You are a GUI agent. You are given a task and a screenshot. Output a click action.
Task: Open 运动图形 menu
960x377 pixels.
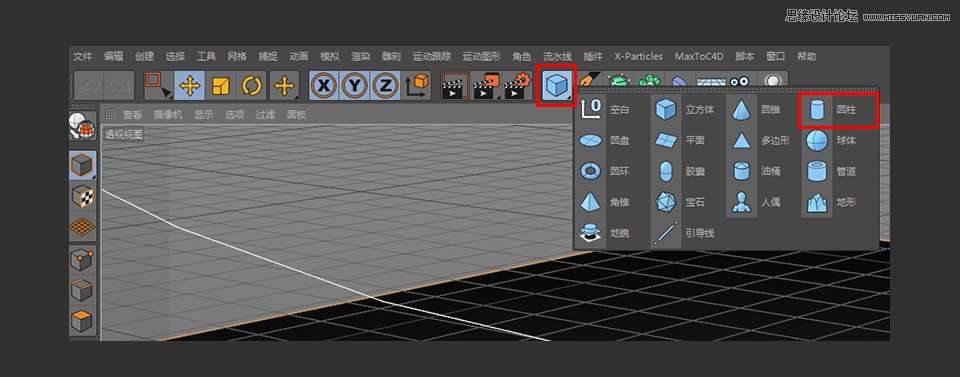click(x=482, y=56)
